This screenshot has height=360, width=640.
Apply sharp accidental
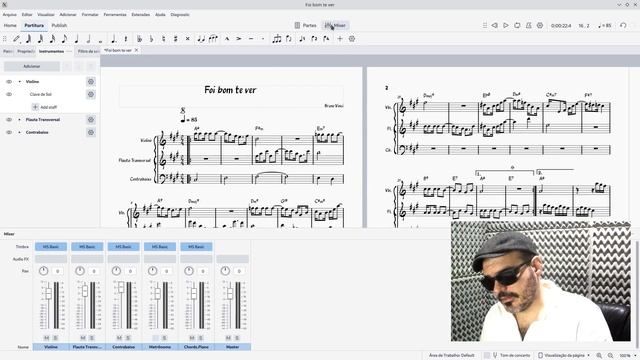[176, 39]
